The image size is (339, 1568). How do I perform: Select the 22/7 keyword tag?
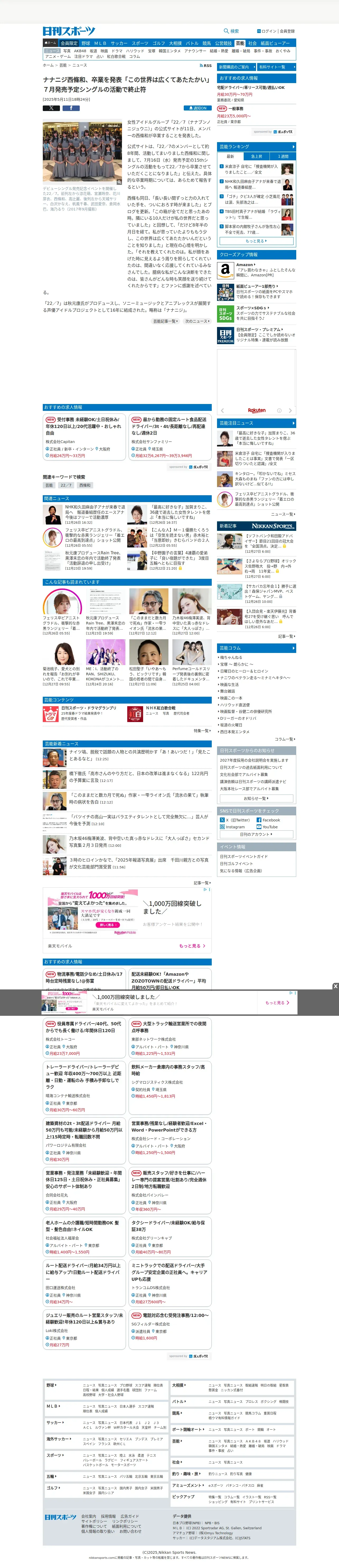click(66, 486)
